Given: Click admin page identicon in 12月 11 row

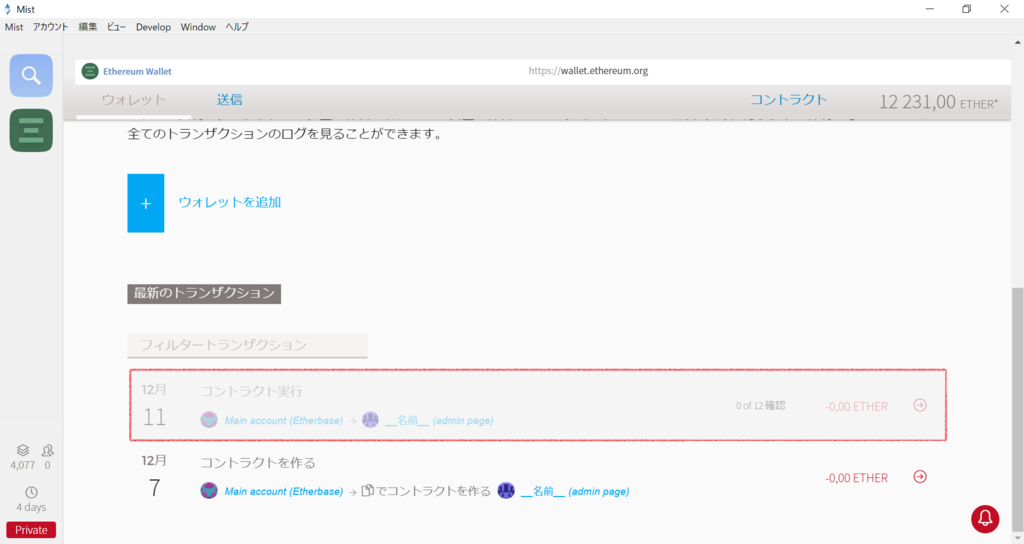Looking at the screenshot, I should [370, 420].
